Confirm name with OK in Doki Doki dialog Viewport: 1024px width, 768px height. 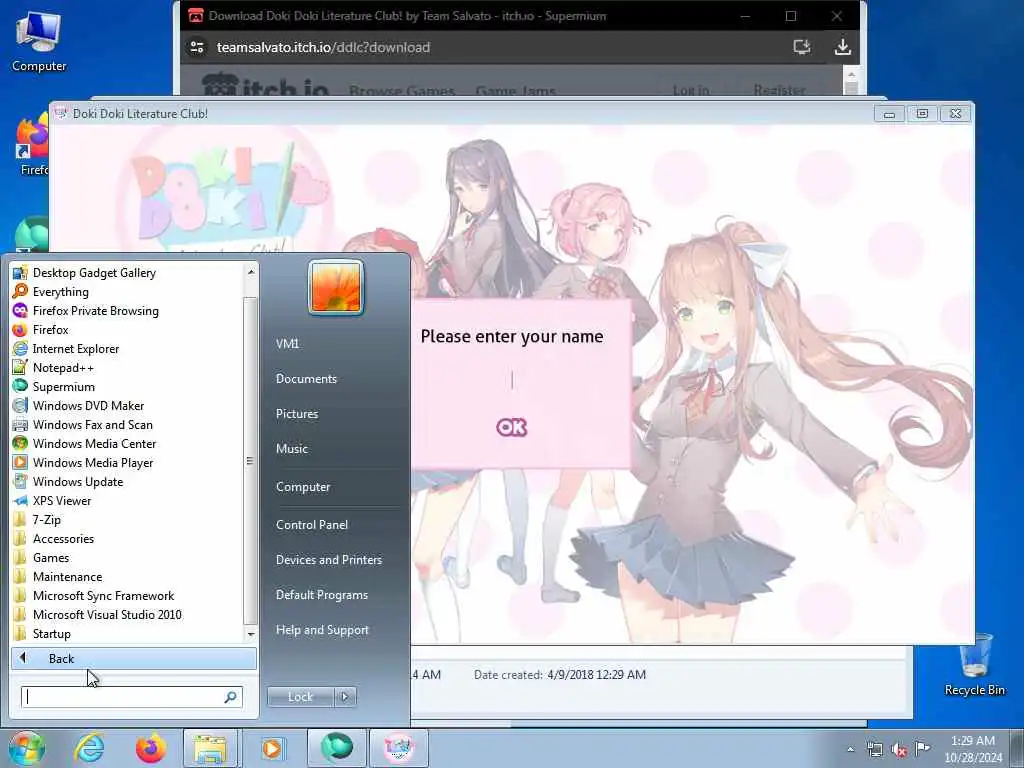511,427
